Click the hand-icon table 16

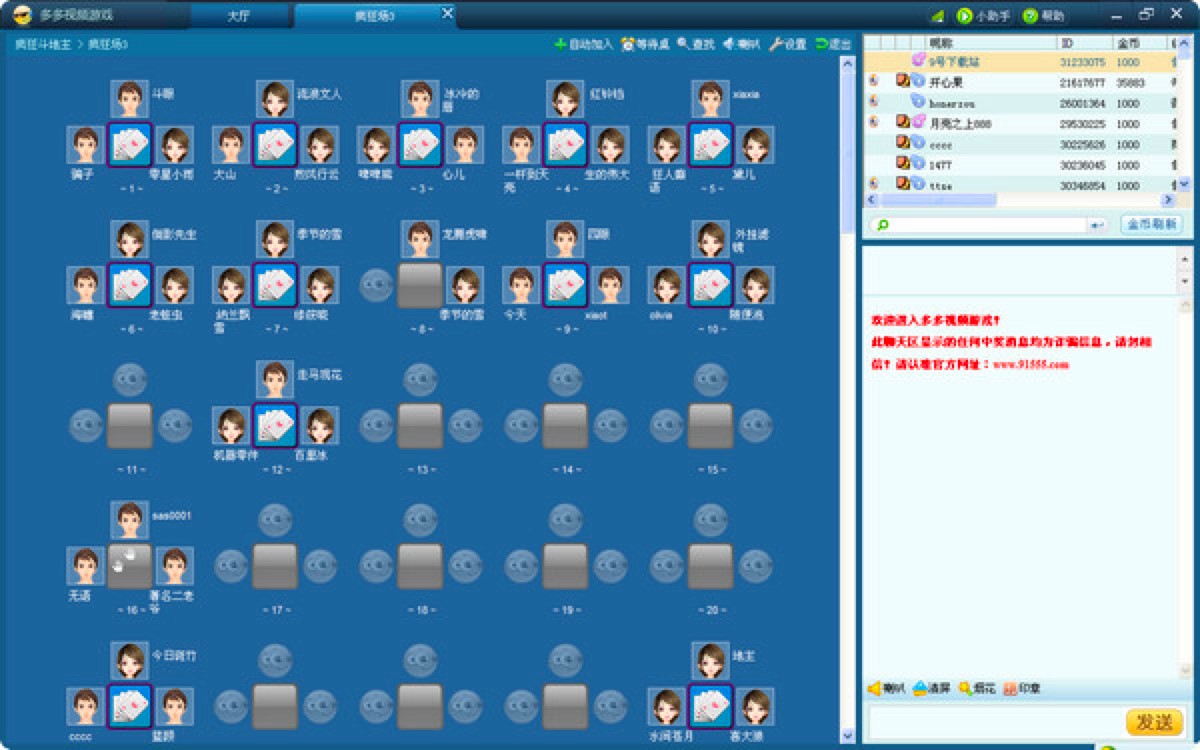(130, 565)
